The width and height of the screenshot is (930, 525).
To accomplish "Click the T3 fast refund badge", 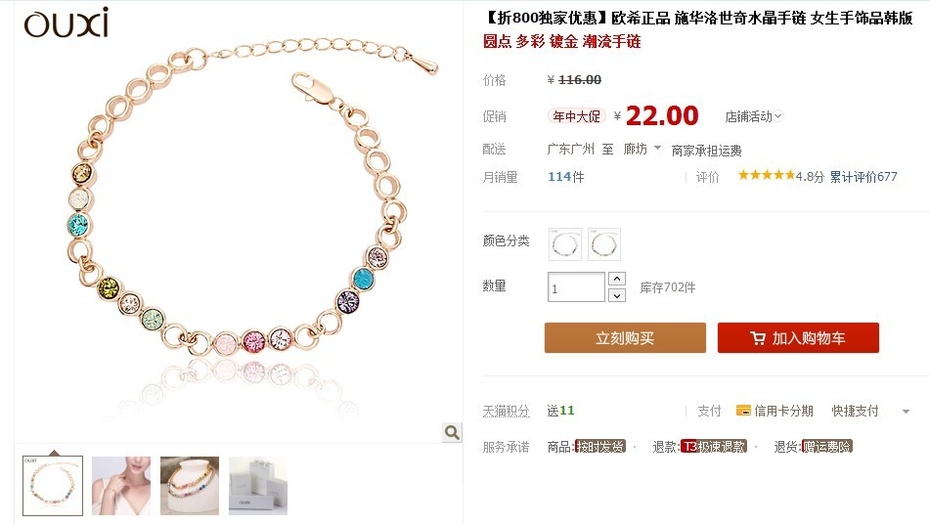I will point(714,447).
